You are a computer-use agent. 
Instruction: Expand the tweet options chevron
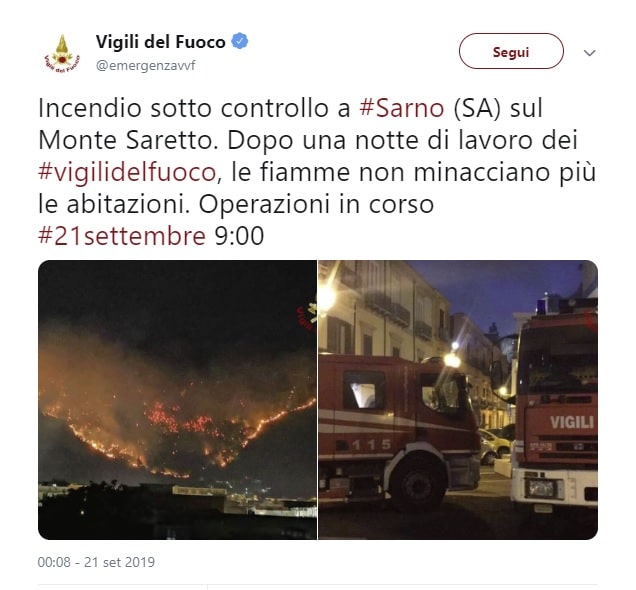[589, 53]
